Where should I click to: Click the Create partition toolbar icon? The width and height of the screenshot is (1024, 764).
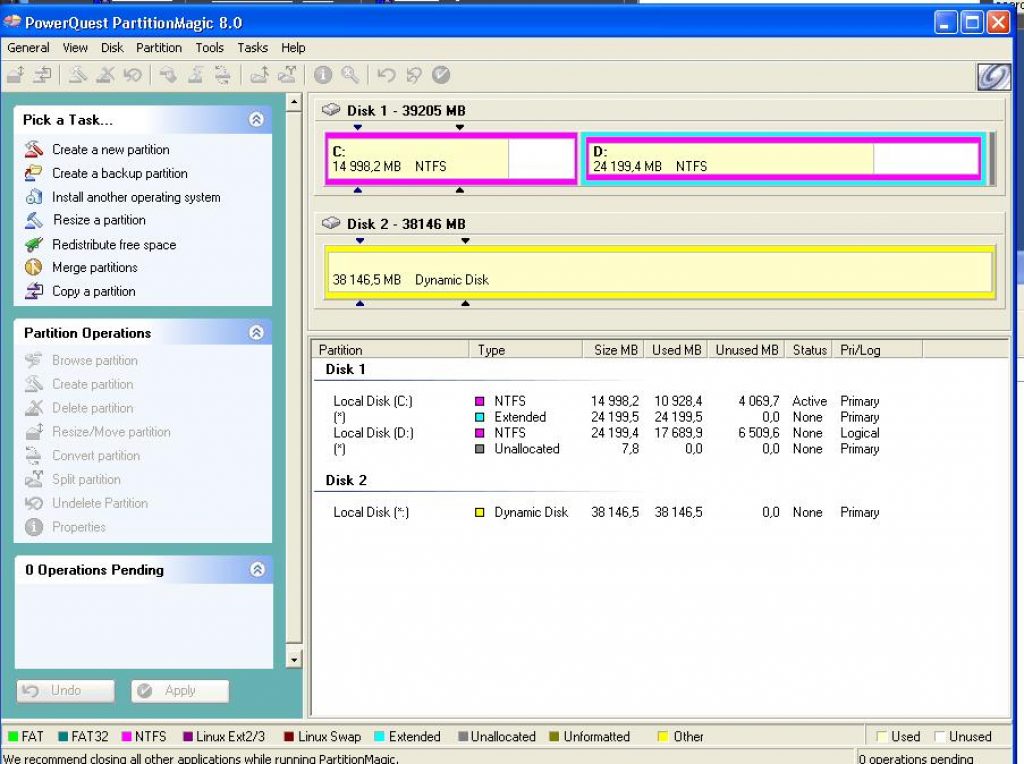click(78, 75)
